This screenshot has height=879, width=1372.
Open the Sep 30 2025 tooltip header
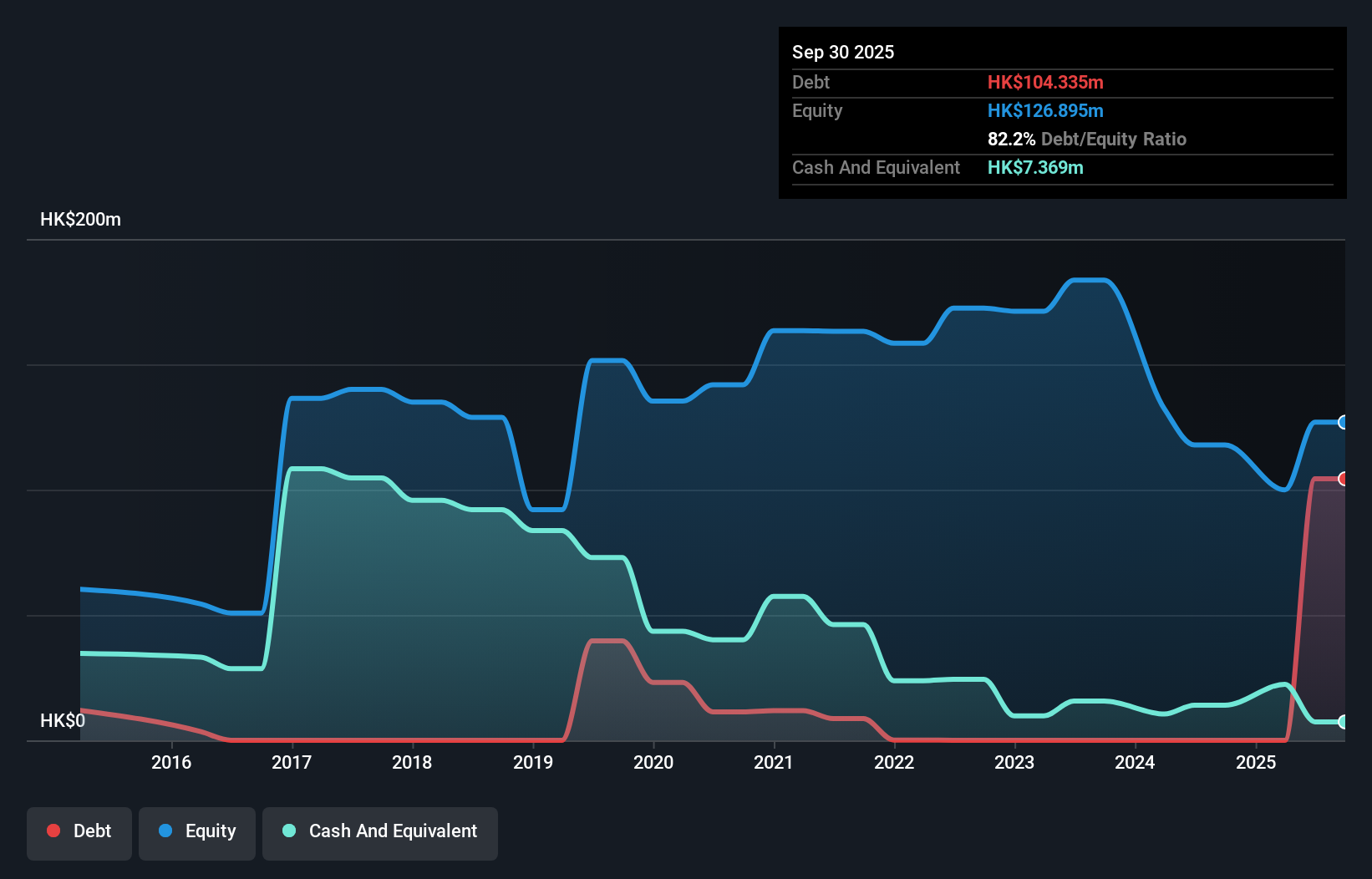pyautogui.click(x=843, y=52)
